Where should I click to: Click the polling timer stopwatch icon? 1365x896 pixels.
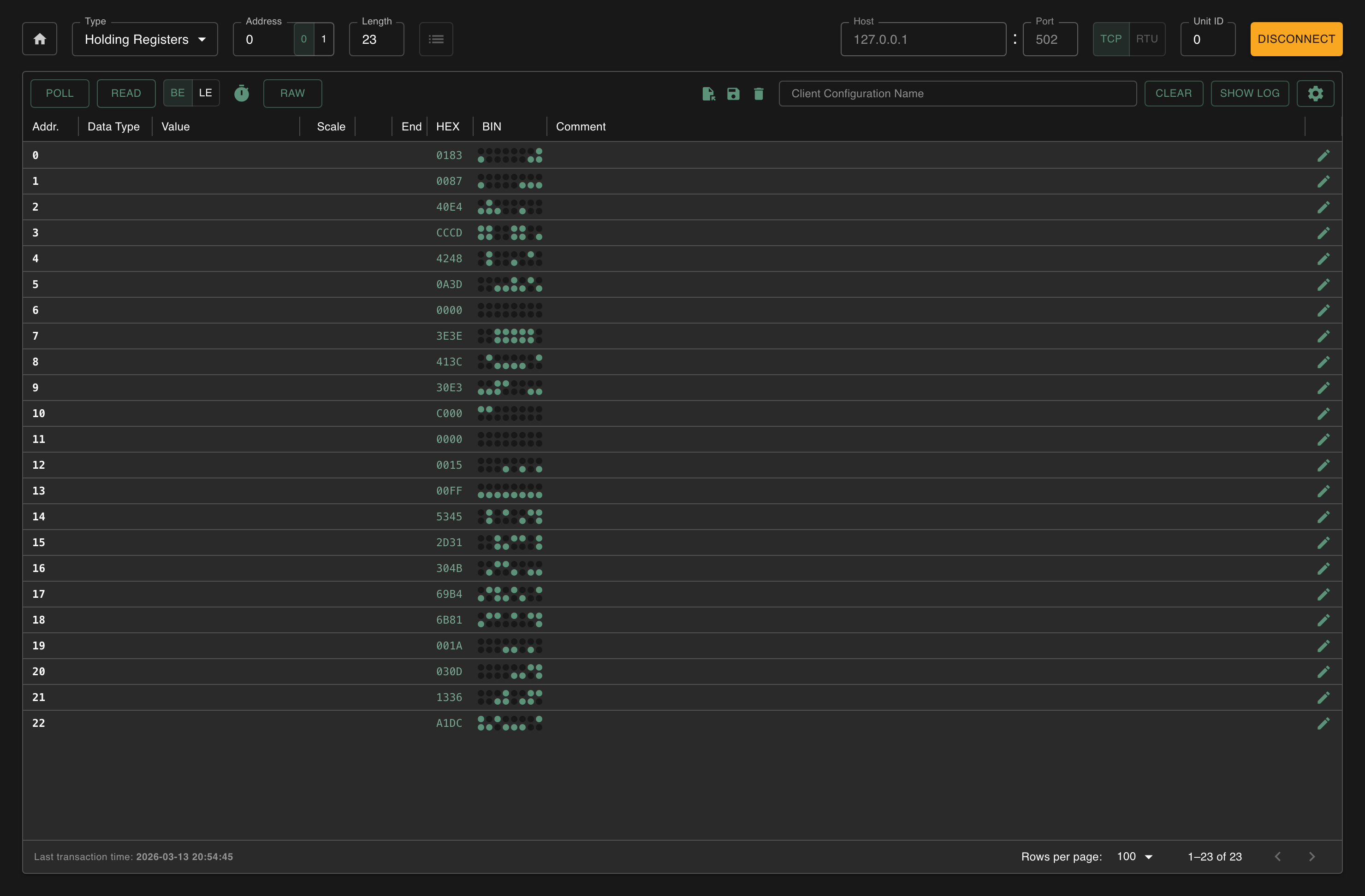[242, 93]
